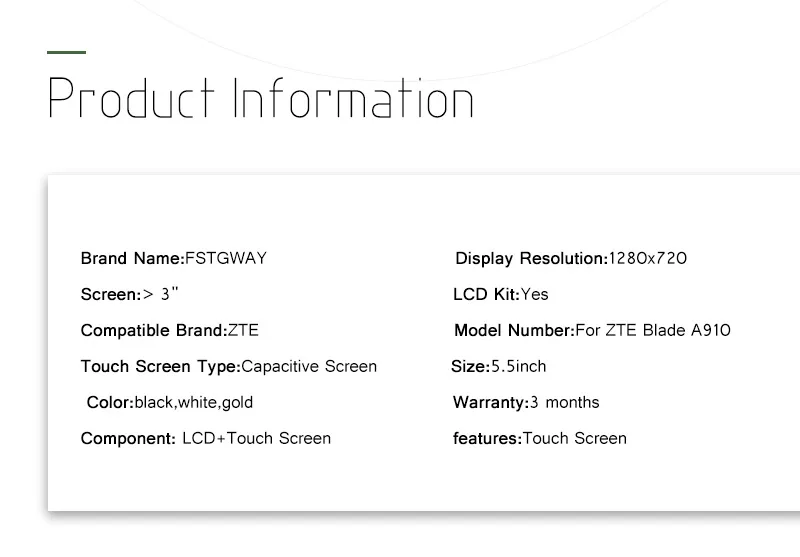This screenshot has width=800, height=557.
Task: Click the Product Information heading
Action: pyautogui.click(x=261, y=98)
